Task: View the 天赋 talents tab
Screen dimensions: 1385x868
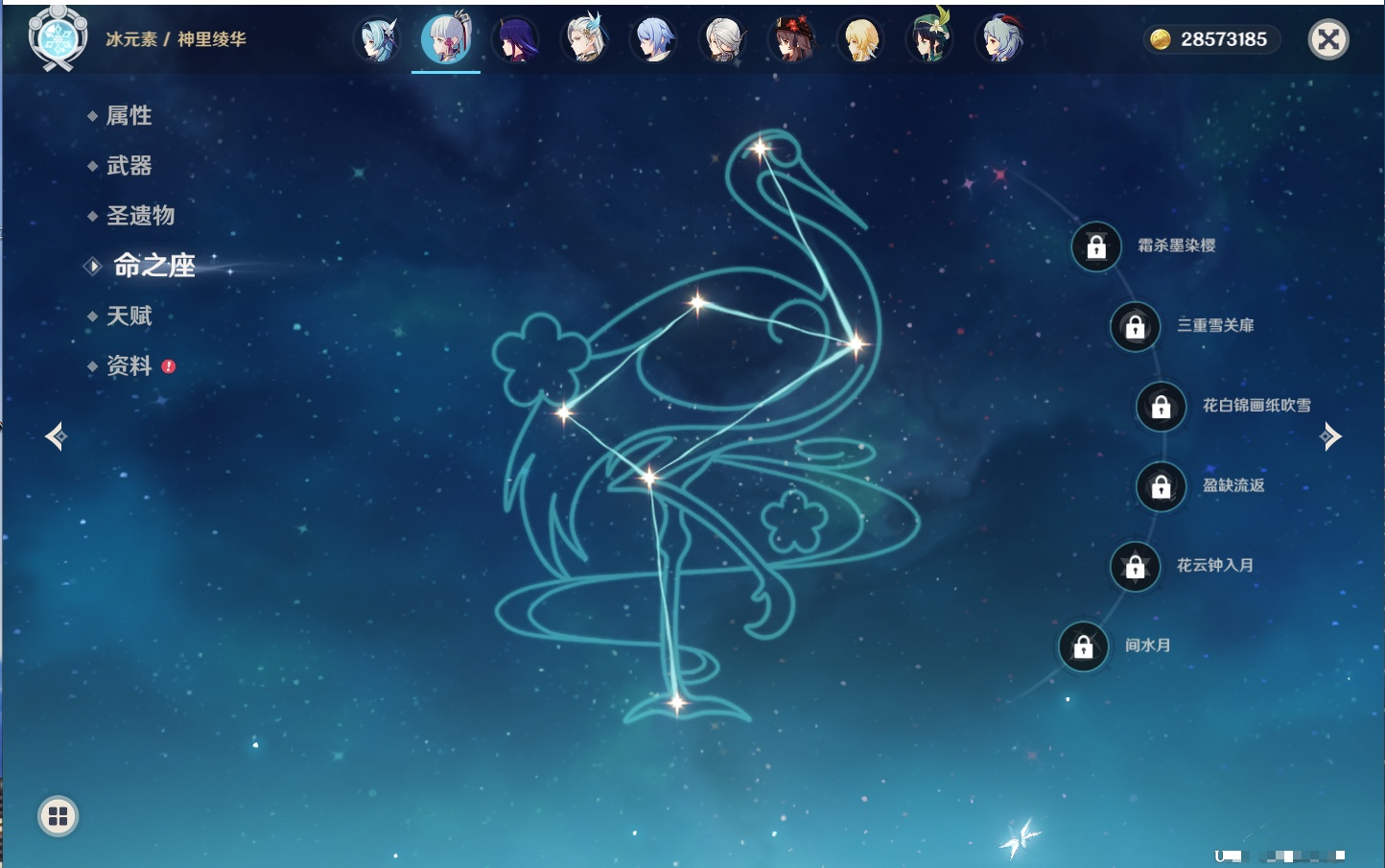Action: 129,316
